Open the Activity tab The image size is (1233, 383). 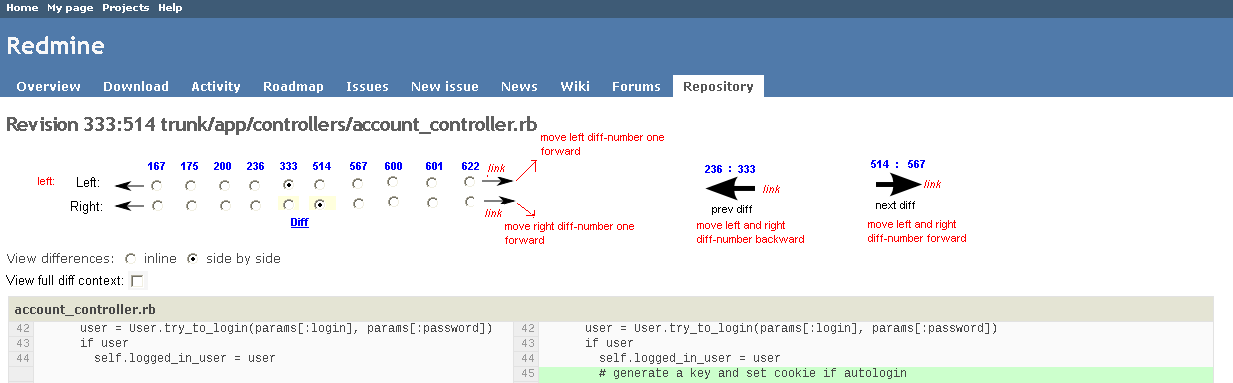point(216,86)
